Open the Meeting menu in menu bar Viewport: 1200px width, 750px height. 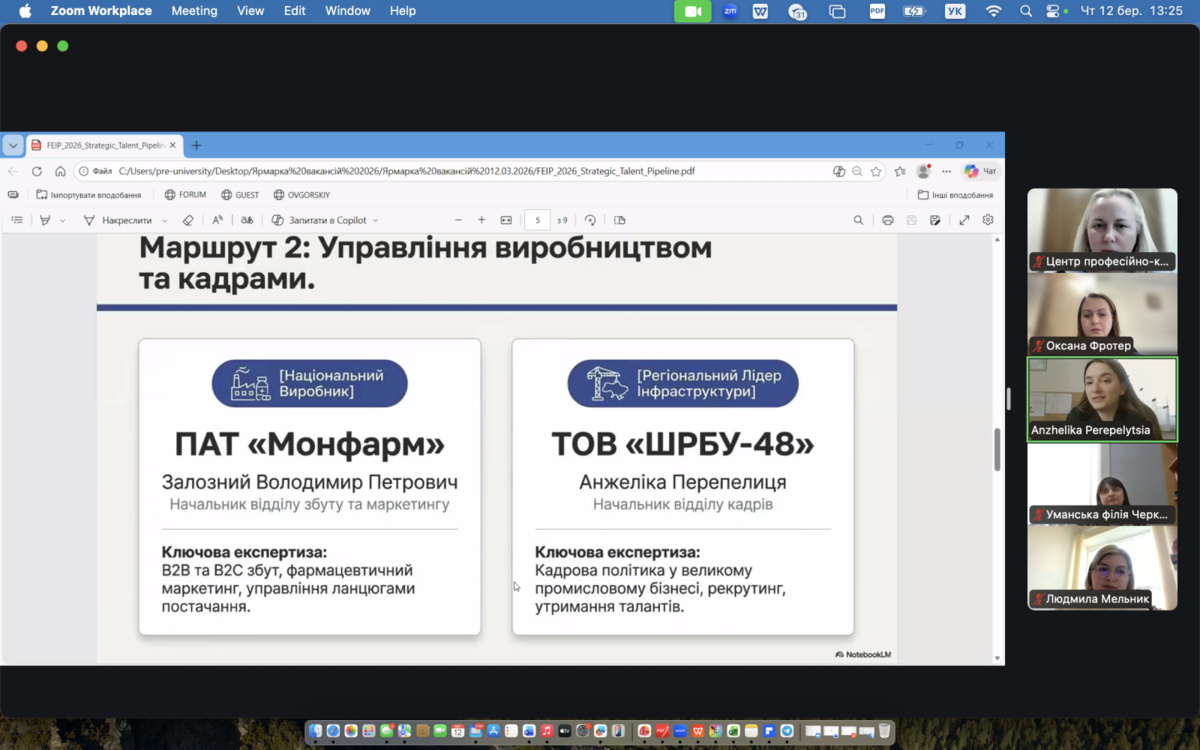(194, 11)
